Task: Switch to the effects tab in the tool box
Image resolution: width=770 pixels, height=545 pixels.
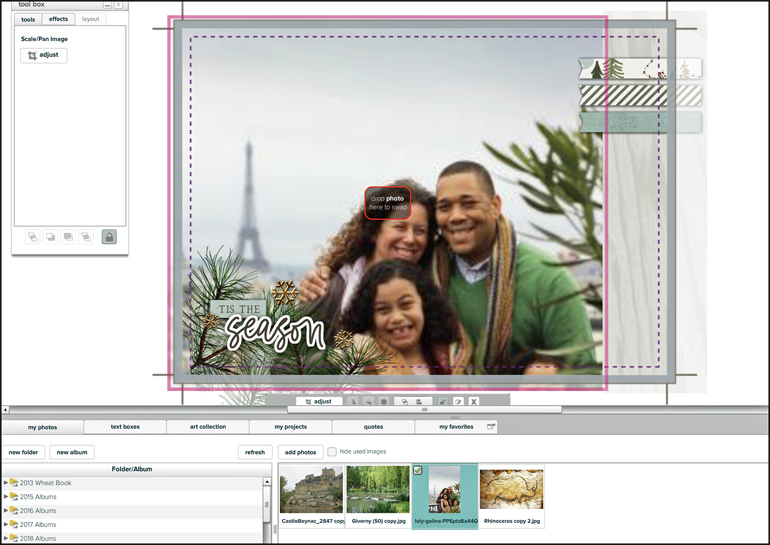Action: [59, 19]
